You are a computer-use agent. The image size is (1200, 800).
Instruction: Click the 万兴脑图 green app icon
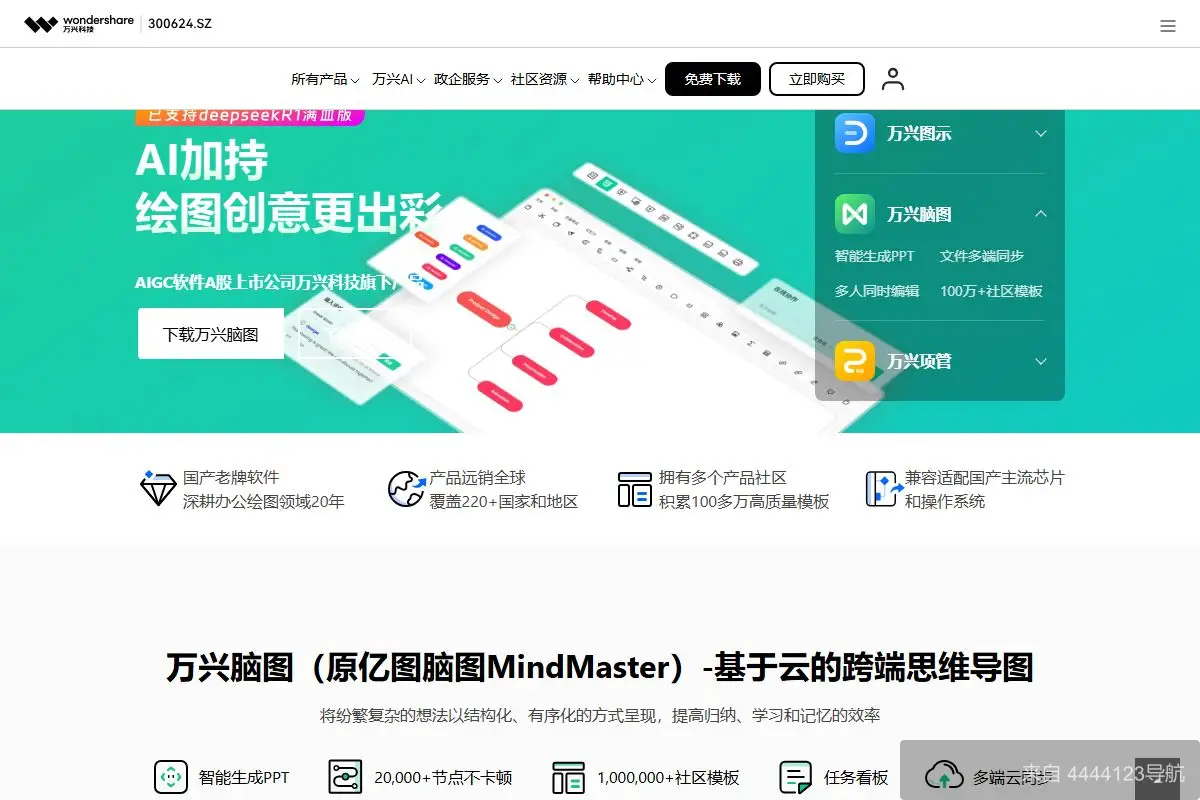click(853, 213)
